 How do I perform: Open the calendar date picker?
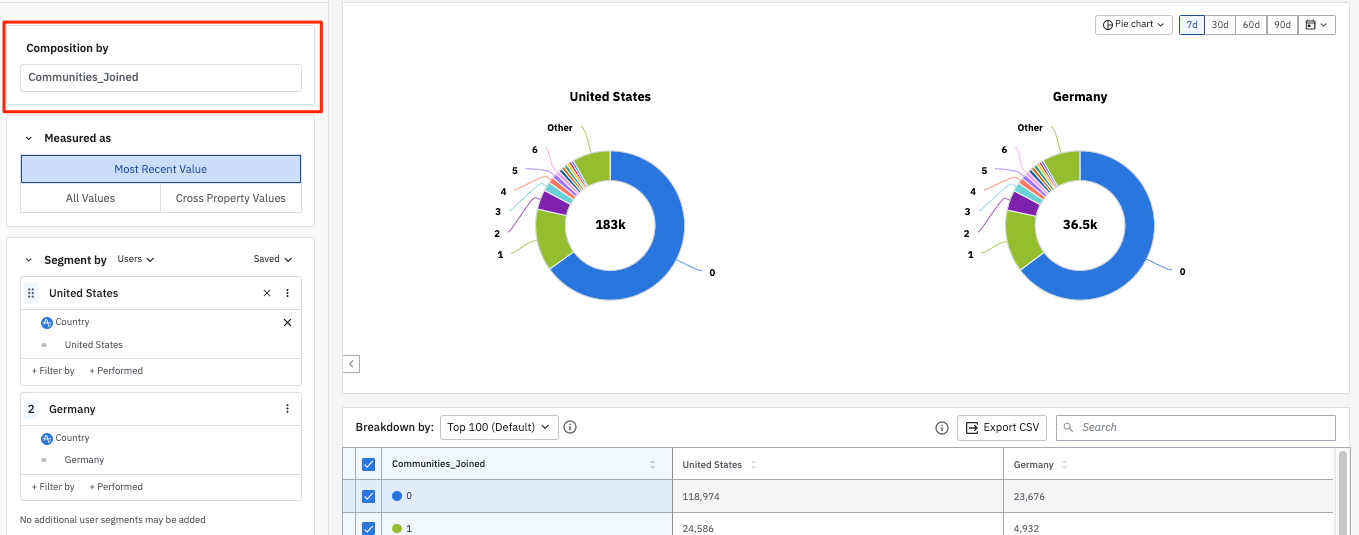(x=1316, y=25)
